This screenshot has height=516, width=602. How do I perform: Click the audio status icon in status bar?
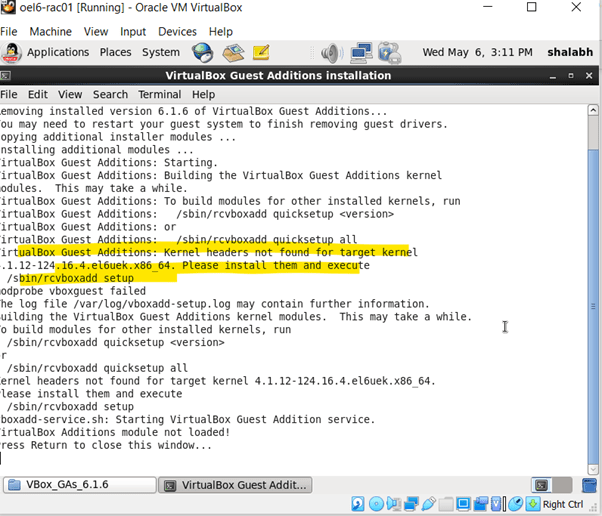[394, 504]
